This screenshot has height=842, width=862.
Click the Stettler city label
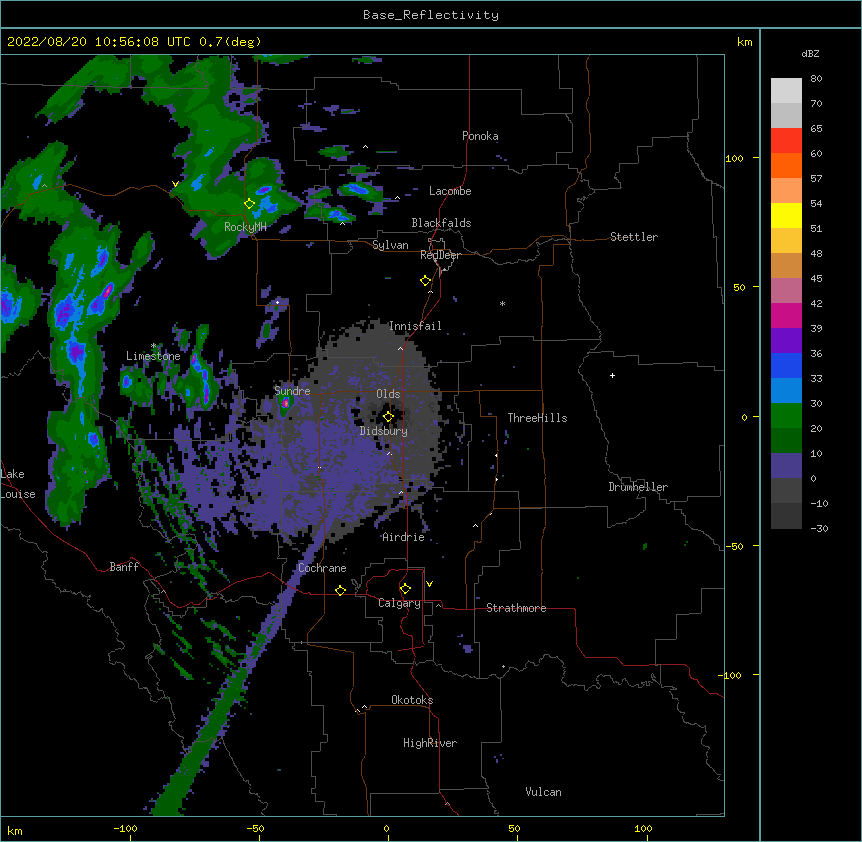[634, 237]
